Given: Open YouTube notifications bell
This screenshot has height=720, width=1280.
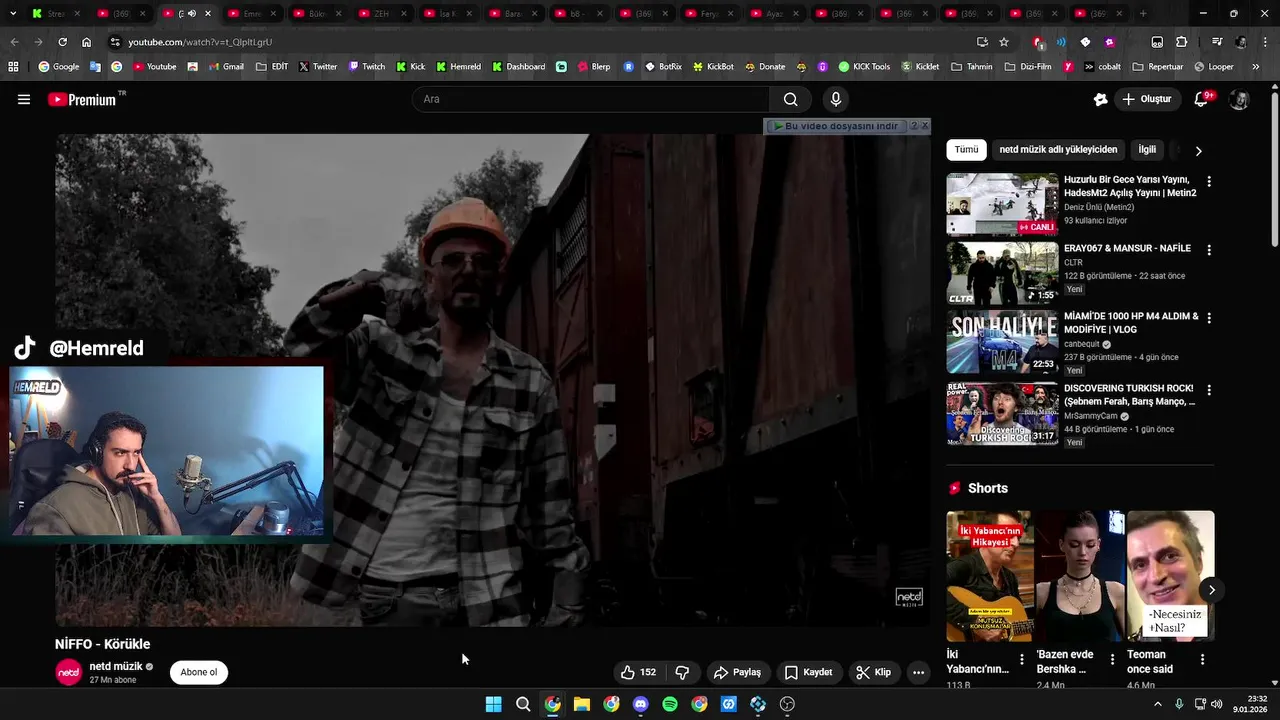Looking at the screenshot, I should tap(1202, 99).
